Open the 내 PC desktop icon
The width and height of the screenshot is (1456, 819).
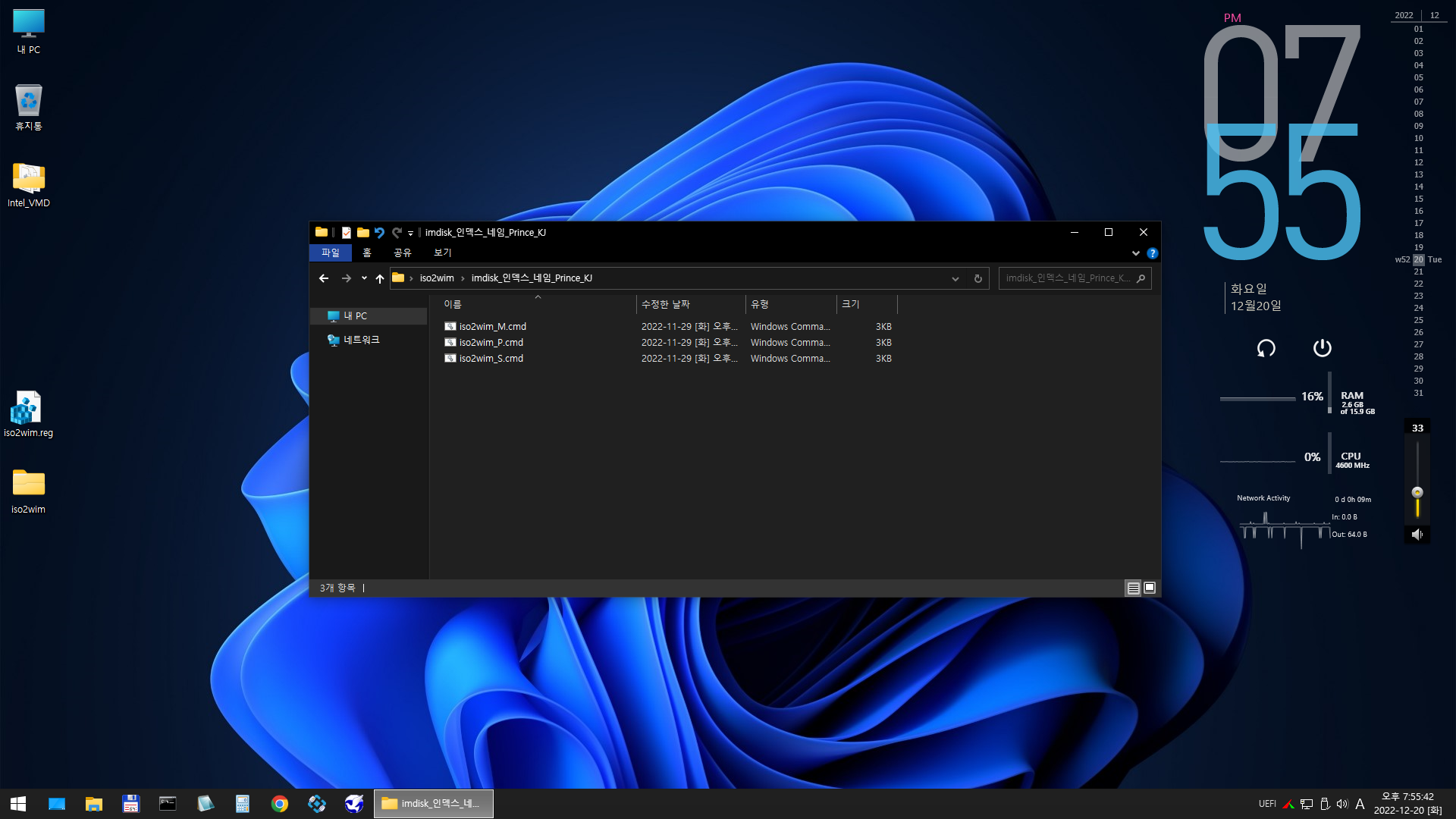[x=29, y=32]
